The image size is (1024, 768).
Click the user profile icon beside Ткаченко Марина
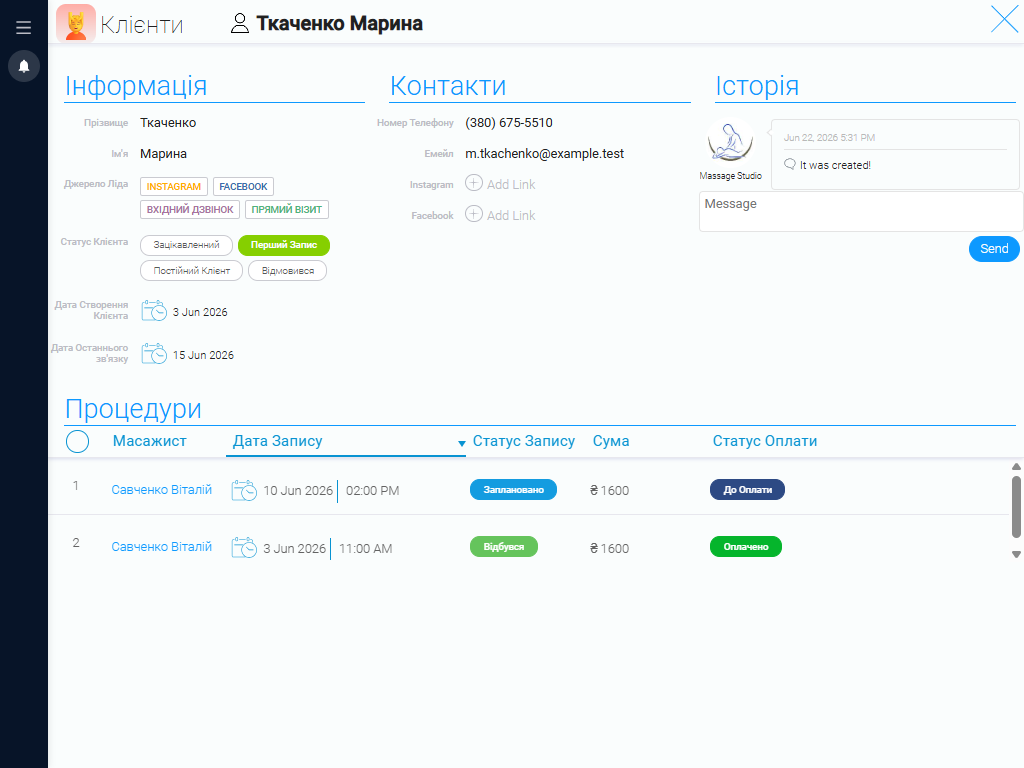click(240, 24)
